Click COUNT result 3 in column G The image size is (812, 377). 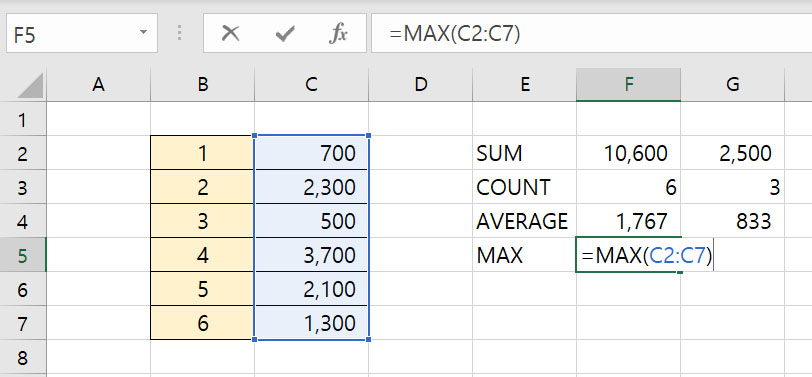733,187
